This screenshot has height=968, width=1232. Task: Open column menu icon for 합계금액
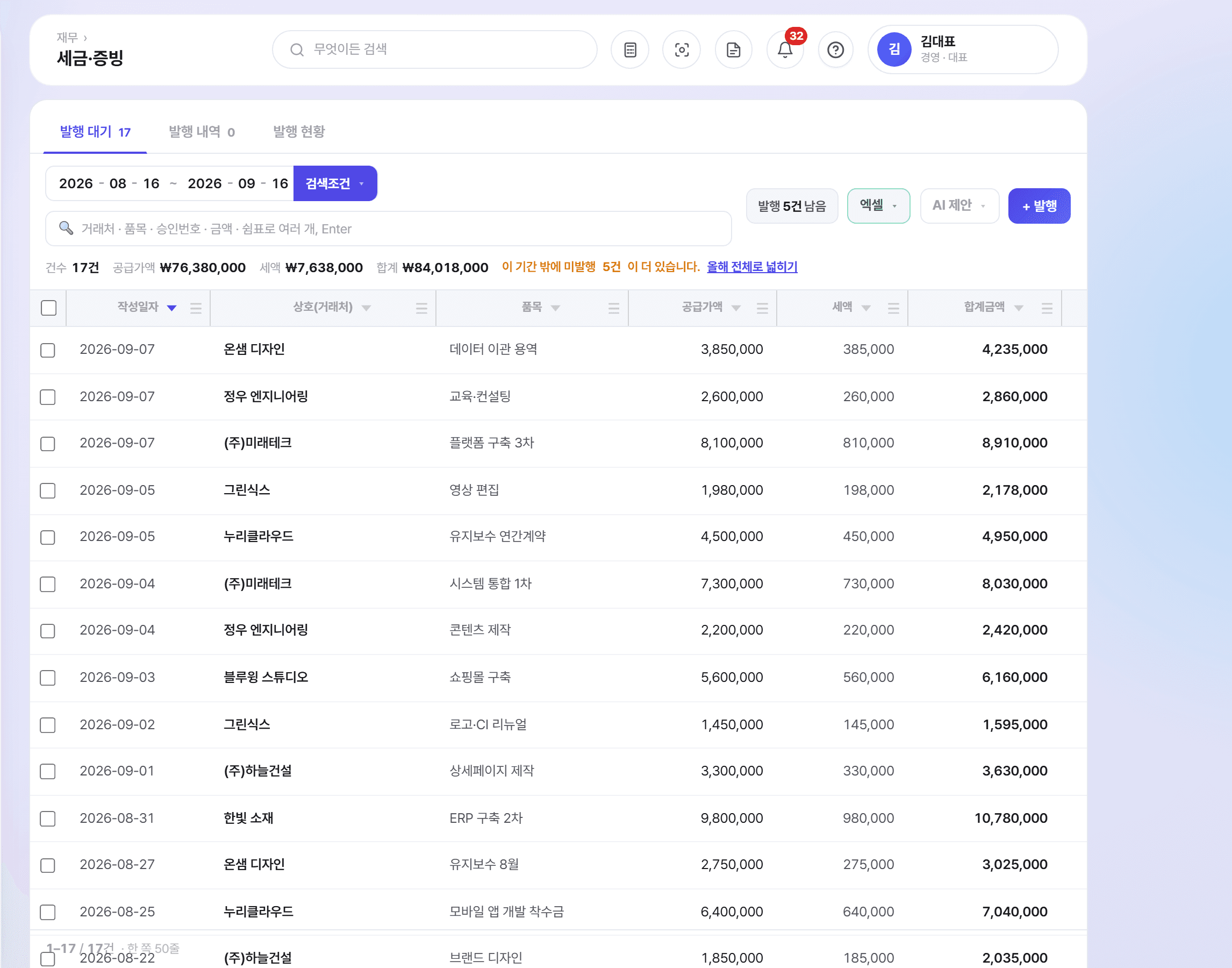pos(1047,308)
